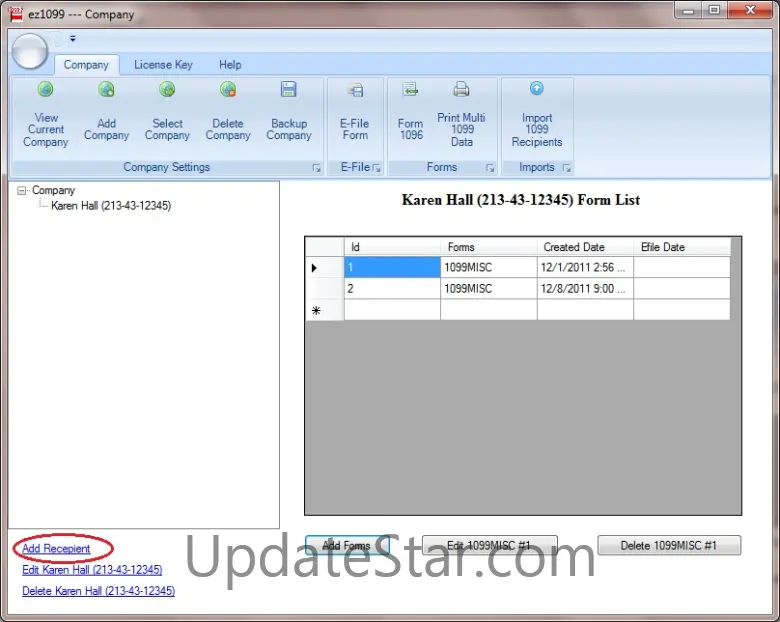780x622 pixels.
Task: Click the 12/8/2011 9:00 date cell
Action: coord(585,289)
